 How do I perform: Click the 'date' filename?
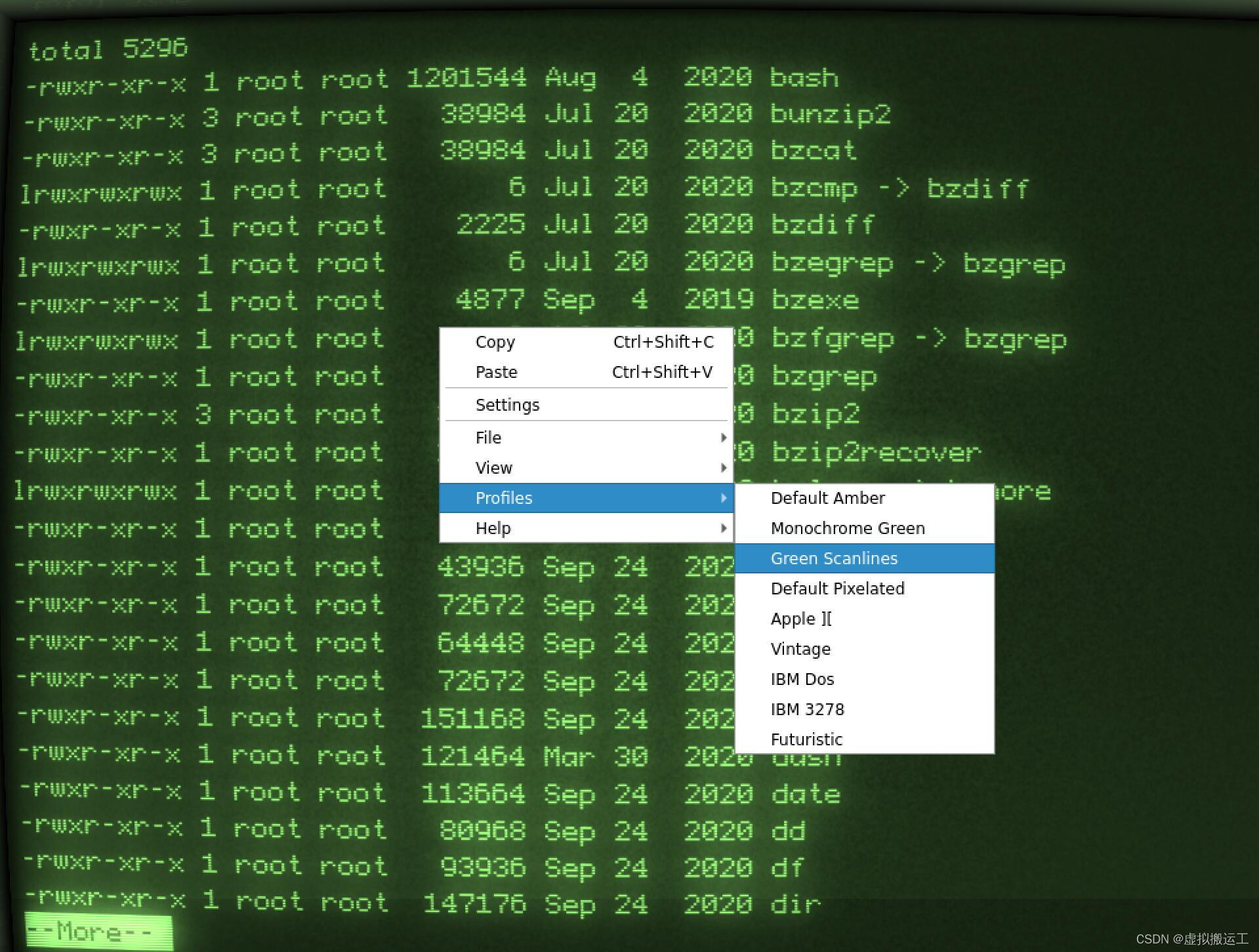coord(806,794)
